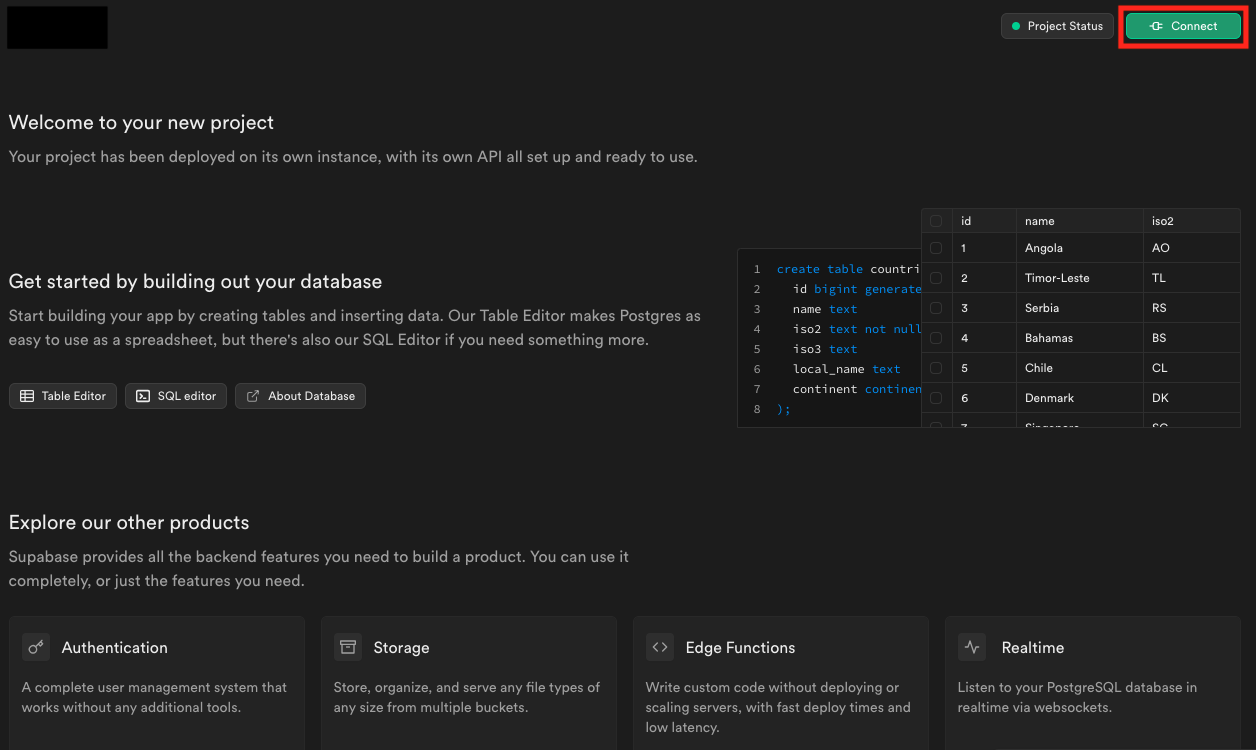Click the 'local_name text' code line
This screenshot has height=750, width=1256.
click(847, 369)
